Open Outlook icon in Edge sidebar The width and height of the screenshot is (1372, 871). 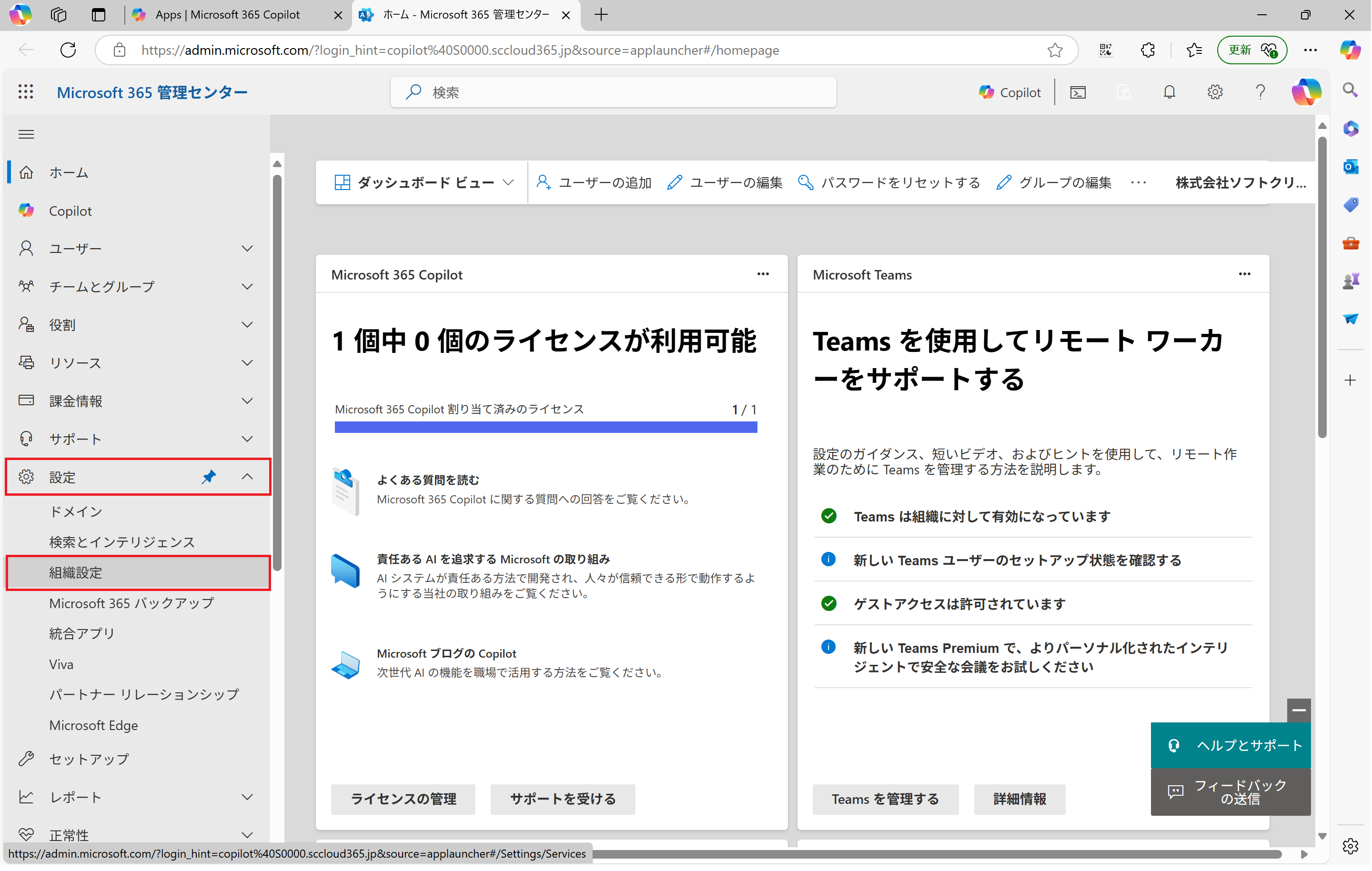point(1351,167)
